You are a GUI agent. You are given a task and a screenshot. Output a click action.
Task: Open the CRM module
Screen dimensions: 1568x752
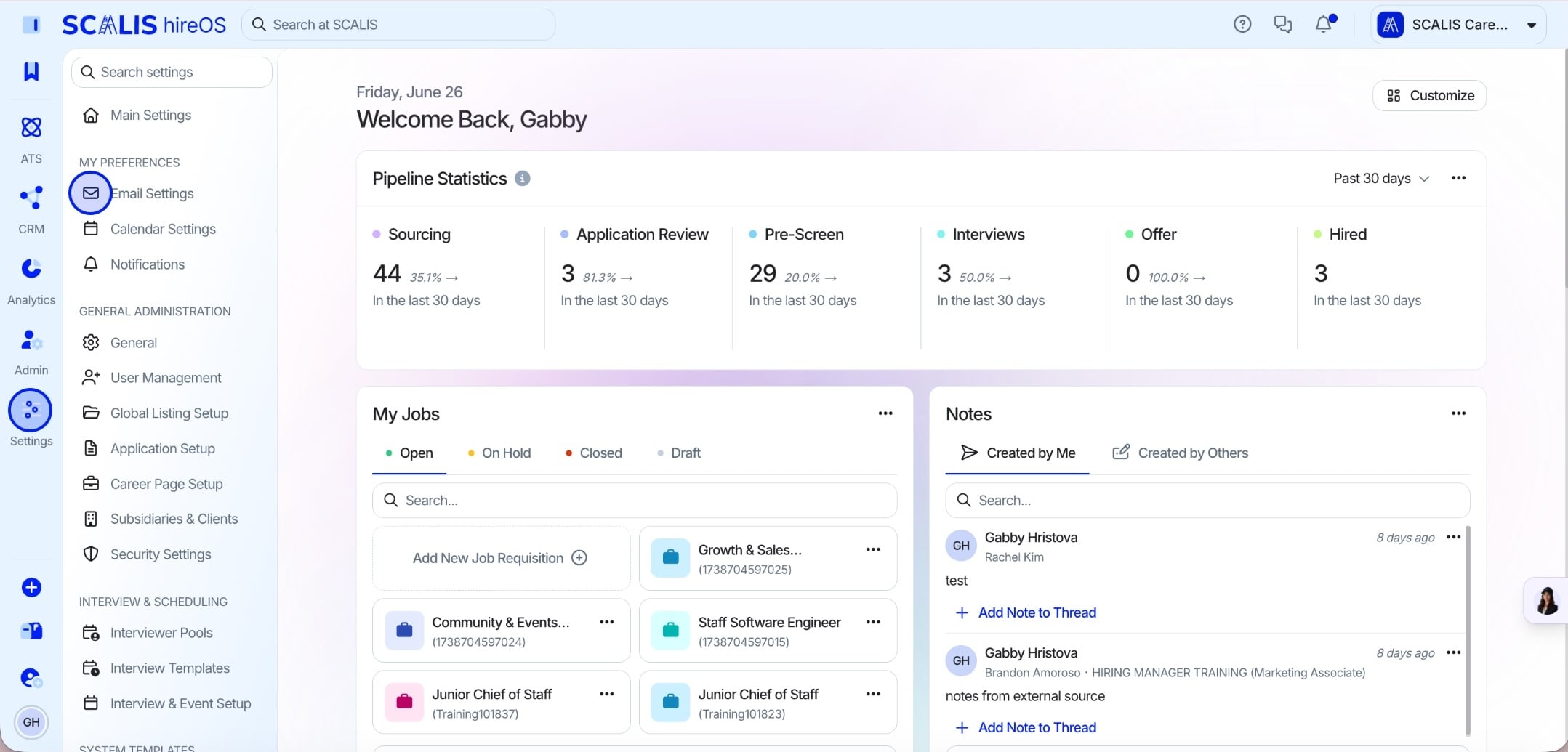pyautogui.click(x=31, y=209)
